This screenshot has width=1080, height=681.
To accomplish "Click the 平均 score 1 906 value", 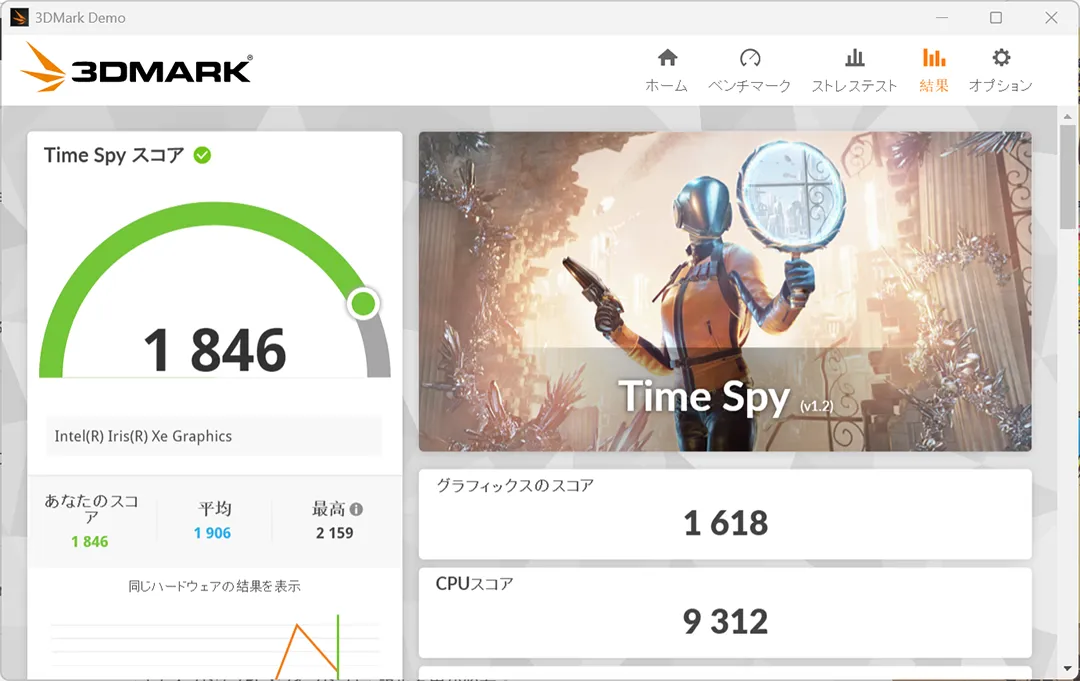I will 212,533.
